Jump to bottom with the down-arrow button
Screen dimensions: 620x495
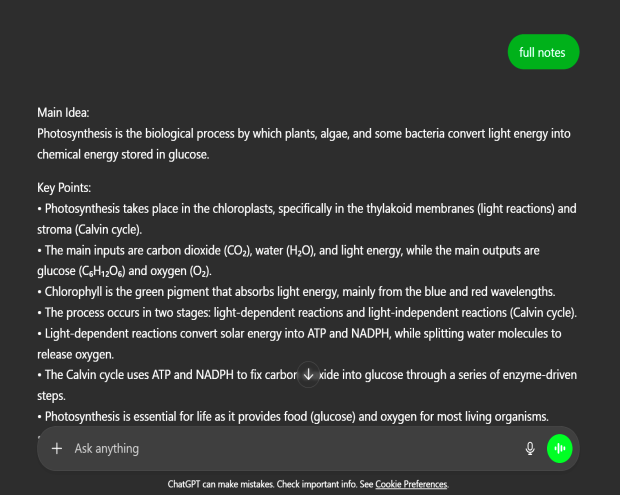point(308,374)
